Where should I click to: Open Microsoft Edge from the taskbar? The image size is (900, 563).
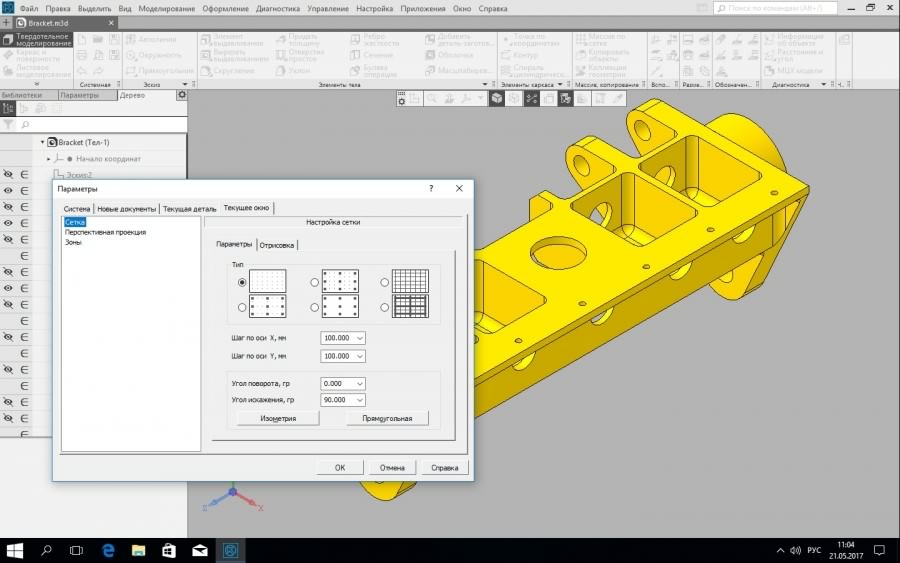pos(107,550)
